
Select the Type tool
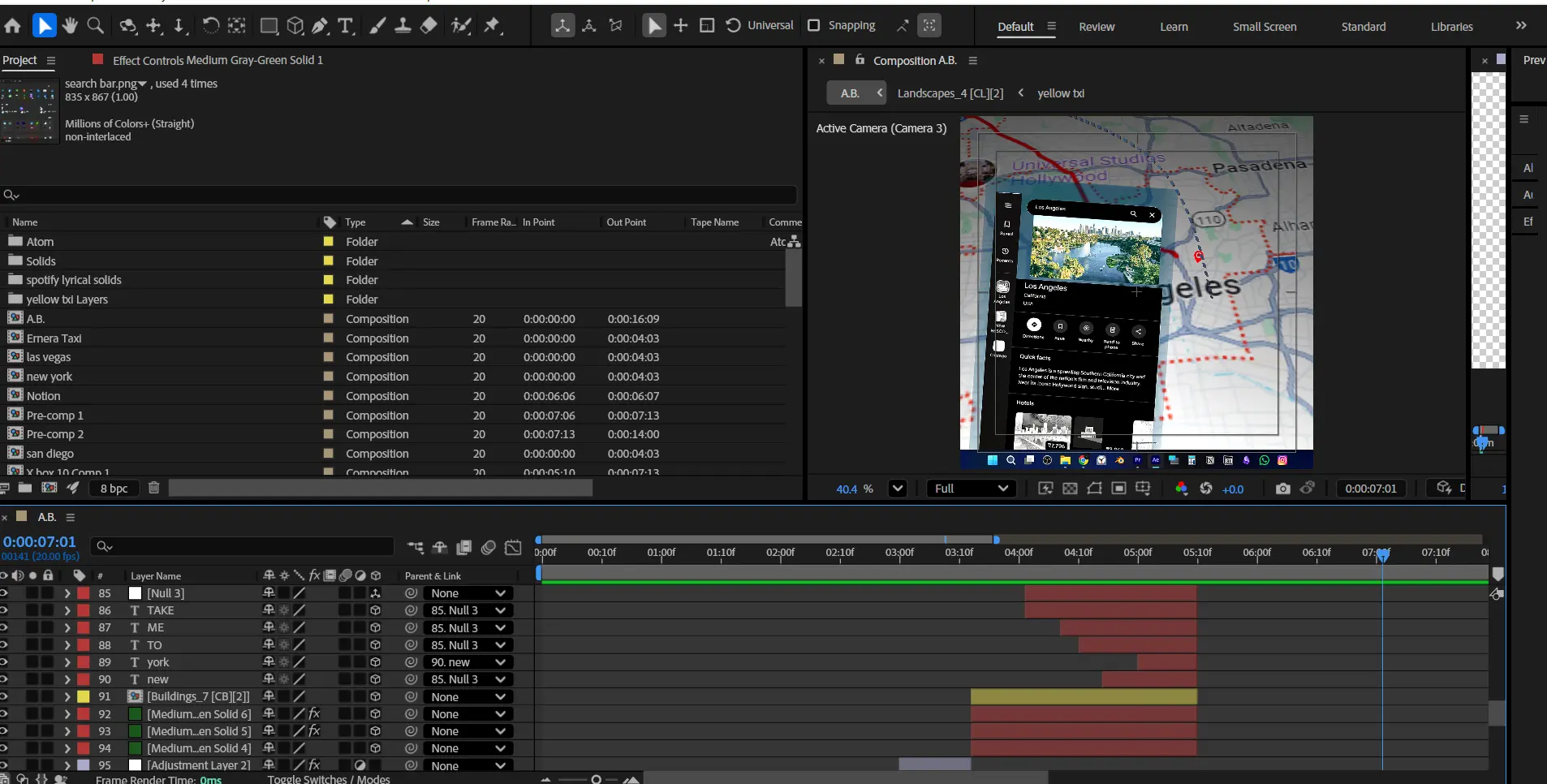pyautogui.click(x=346, y=26)
